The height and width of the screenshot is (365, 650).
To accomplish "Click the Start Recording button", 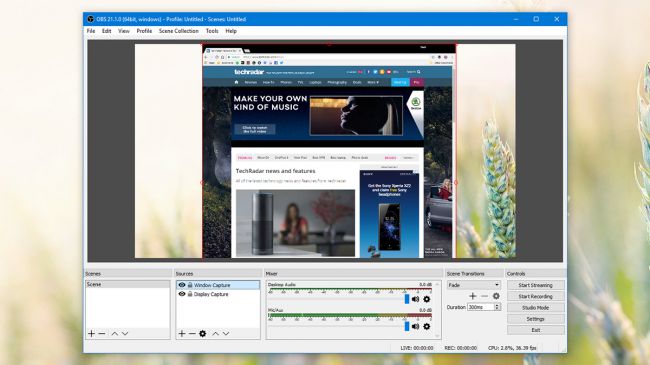I will (x=536, y=296).
